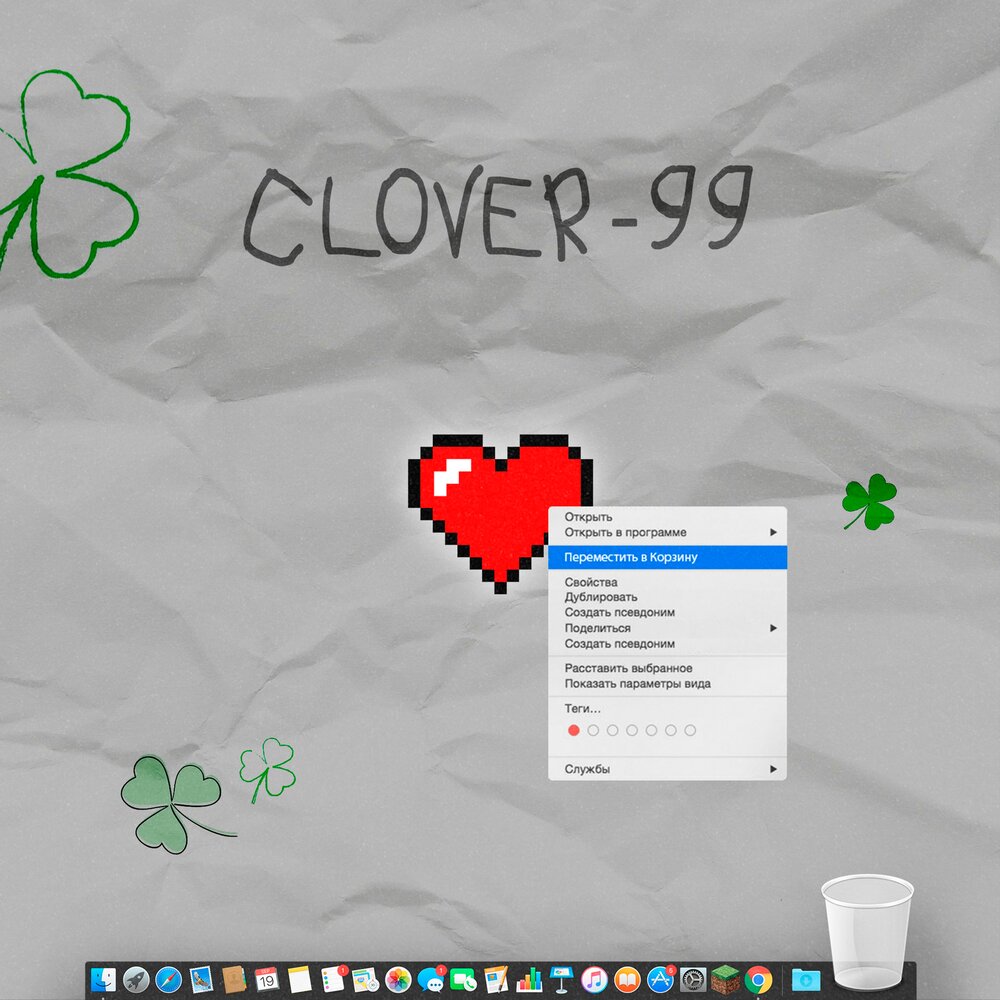Select the red tag color swatch
The image size is (1000, 1000).
[572, 730]
